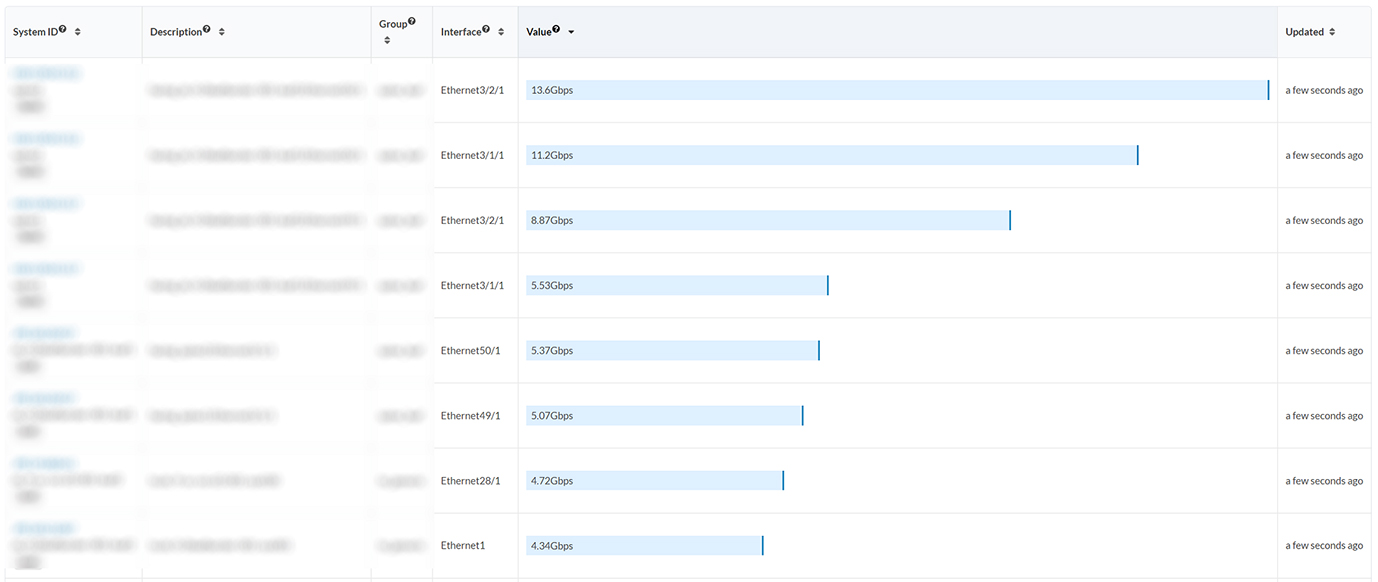This screenshot has width=1378, height=582.
Task: Click the question mark beside Interface header
Action: 486,29
